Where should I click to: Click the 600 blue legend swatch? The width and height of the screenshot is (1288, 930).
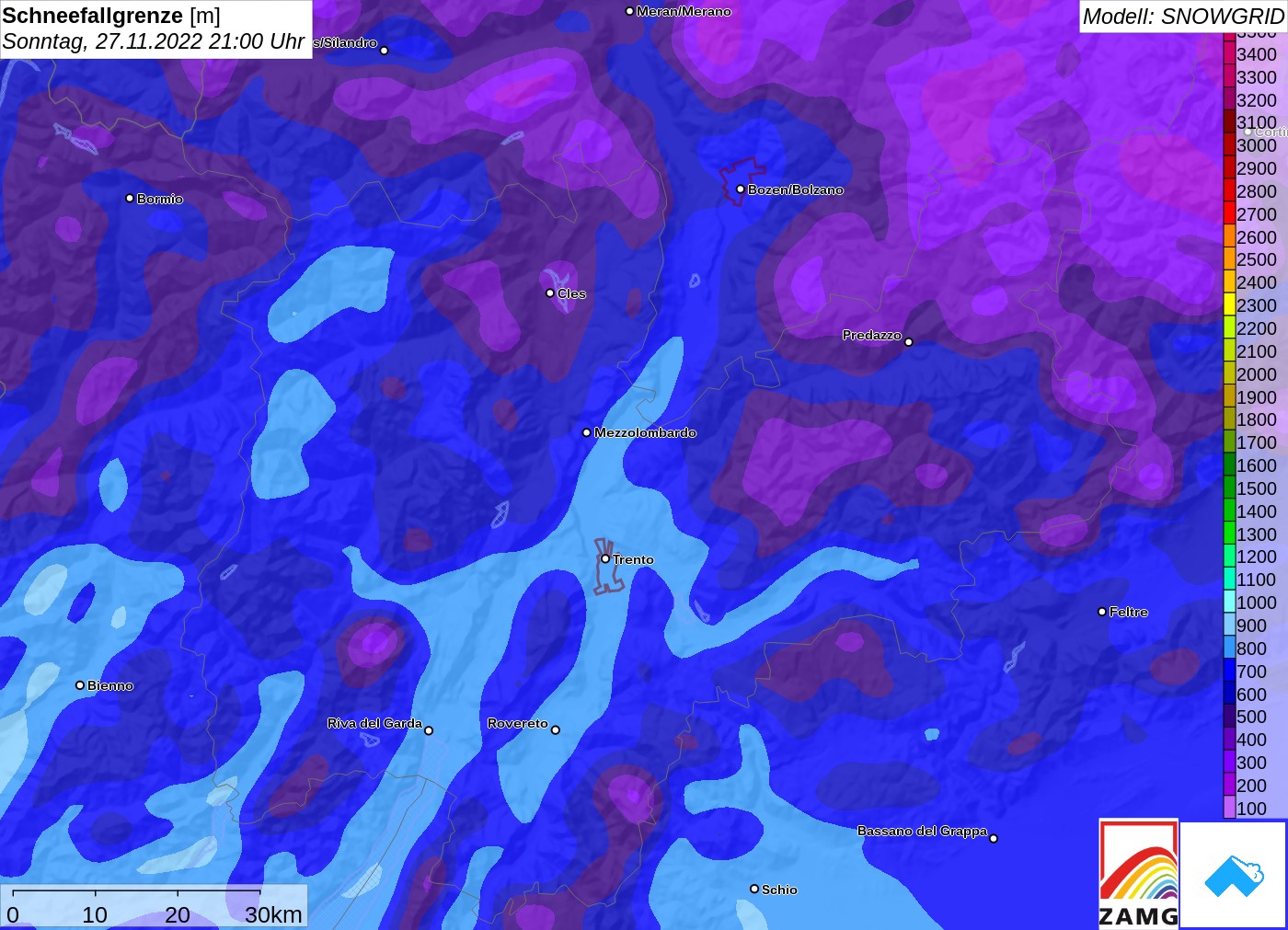coord(1229,695)
